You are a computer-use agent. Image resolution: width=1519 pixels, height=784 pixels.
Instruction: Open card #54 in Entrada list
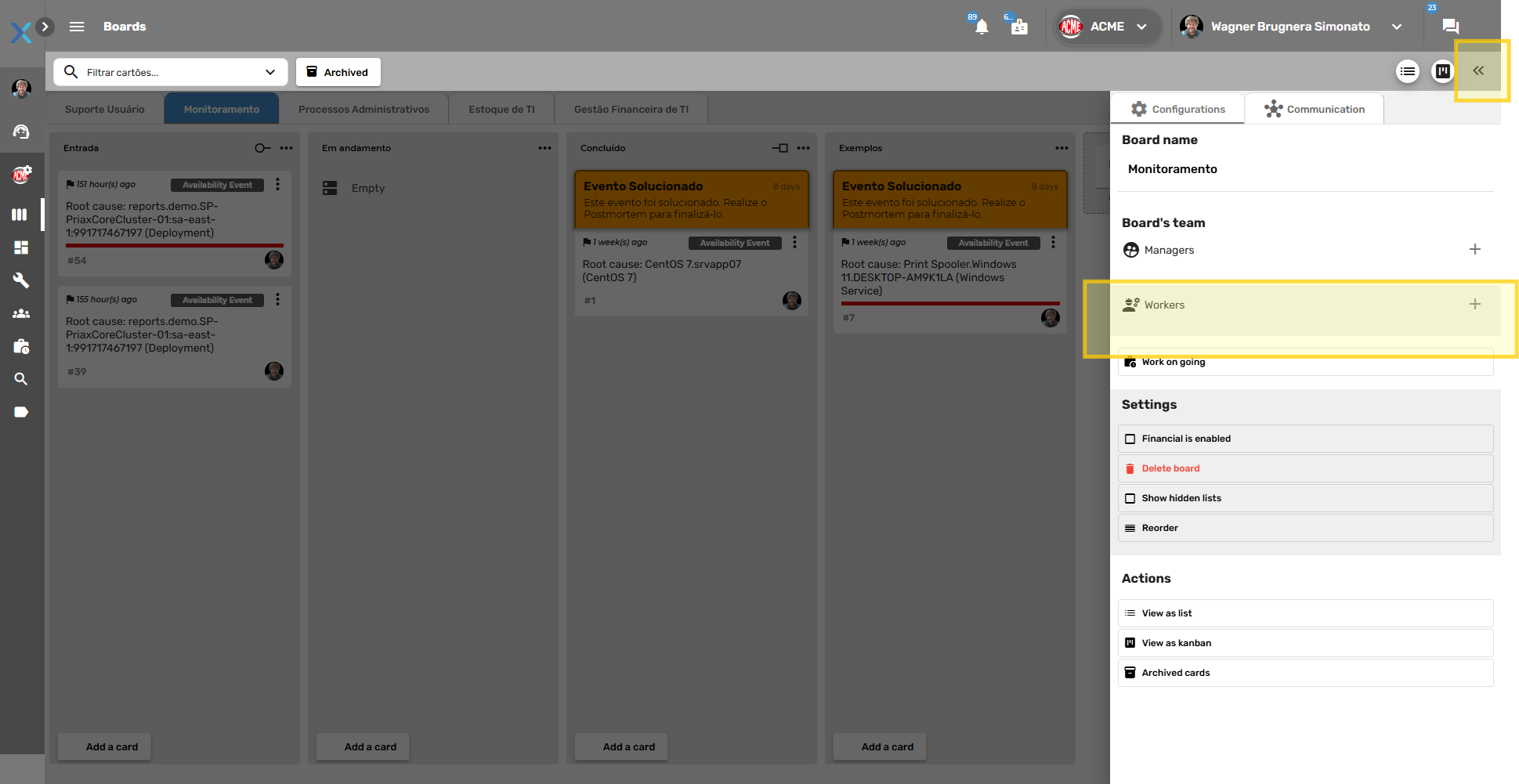pyautogui.click(x=174, y=220)
